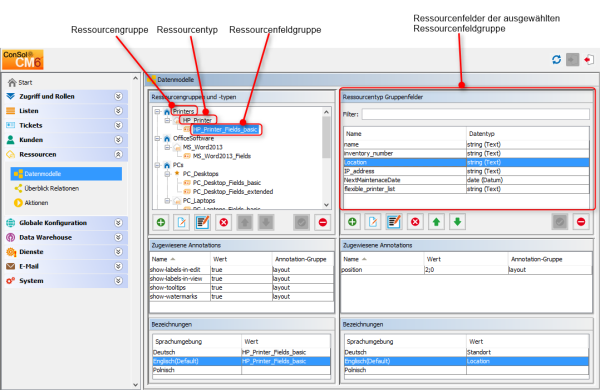Viewport: 600px width, 390px height.
Task: Select the Printers resource group
Action: 184,111
